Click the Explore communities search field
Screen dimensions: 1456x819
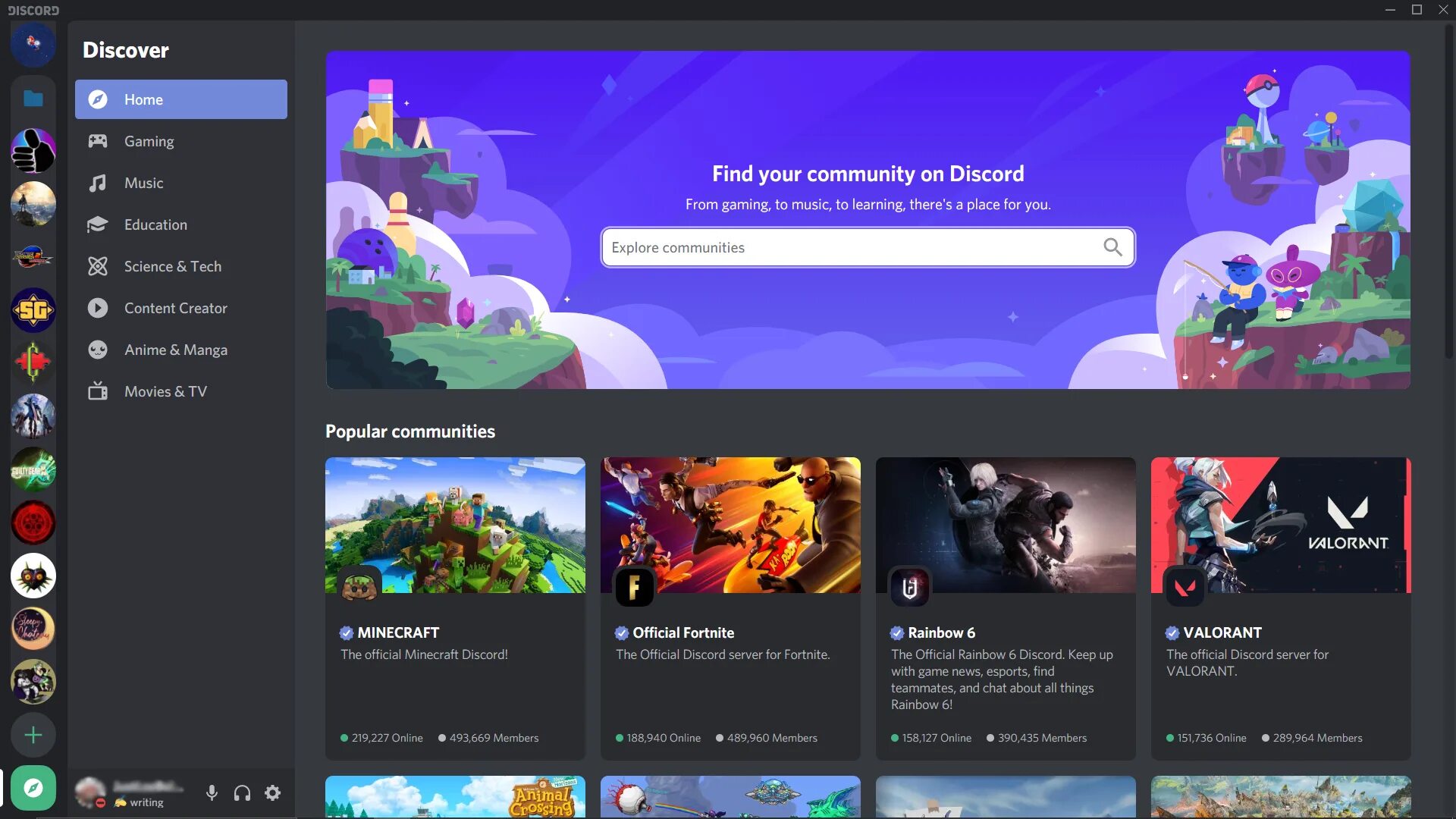point(849,247)
